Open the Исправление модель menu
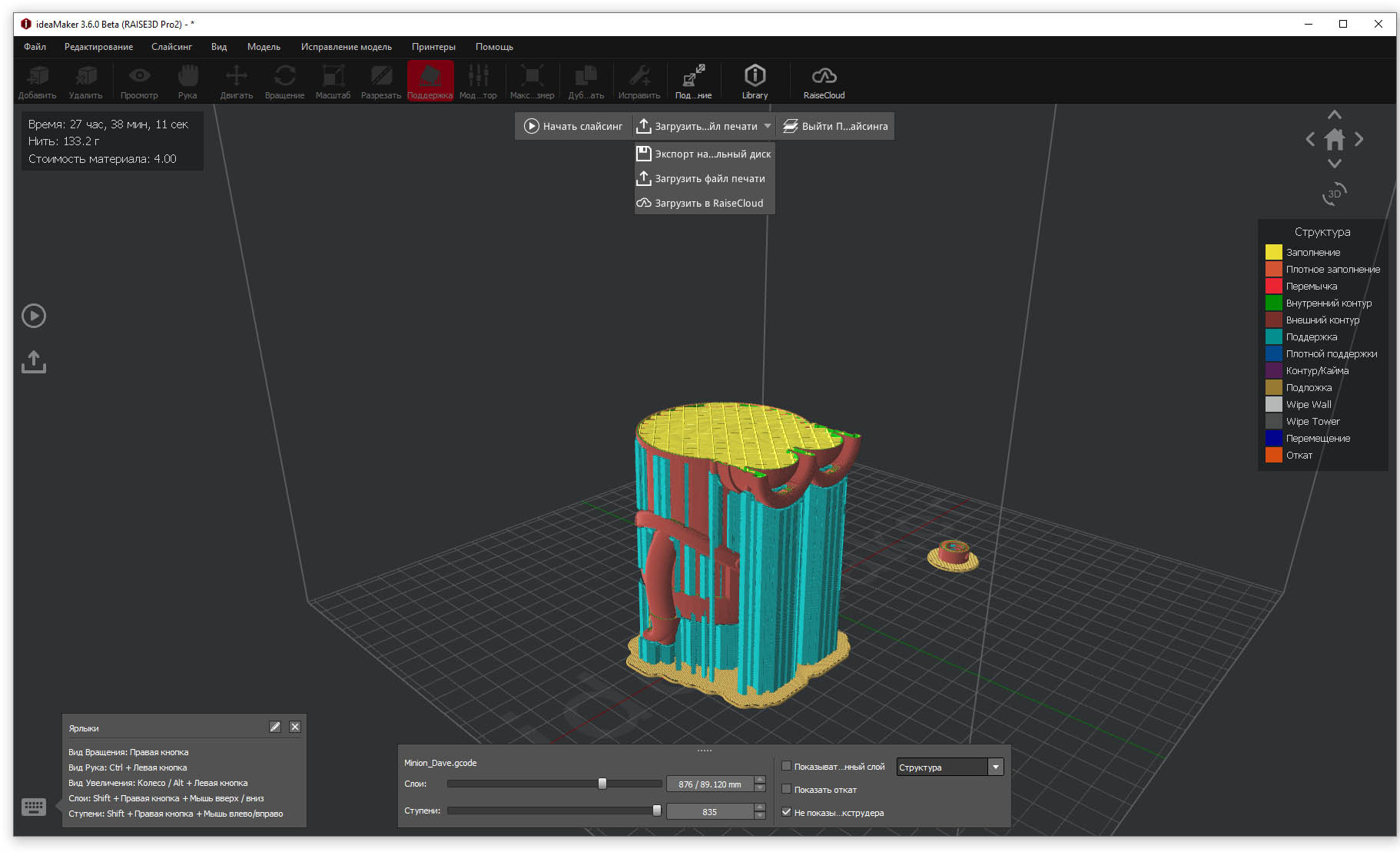 [x=347, y=47]
